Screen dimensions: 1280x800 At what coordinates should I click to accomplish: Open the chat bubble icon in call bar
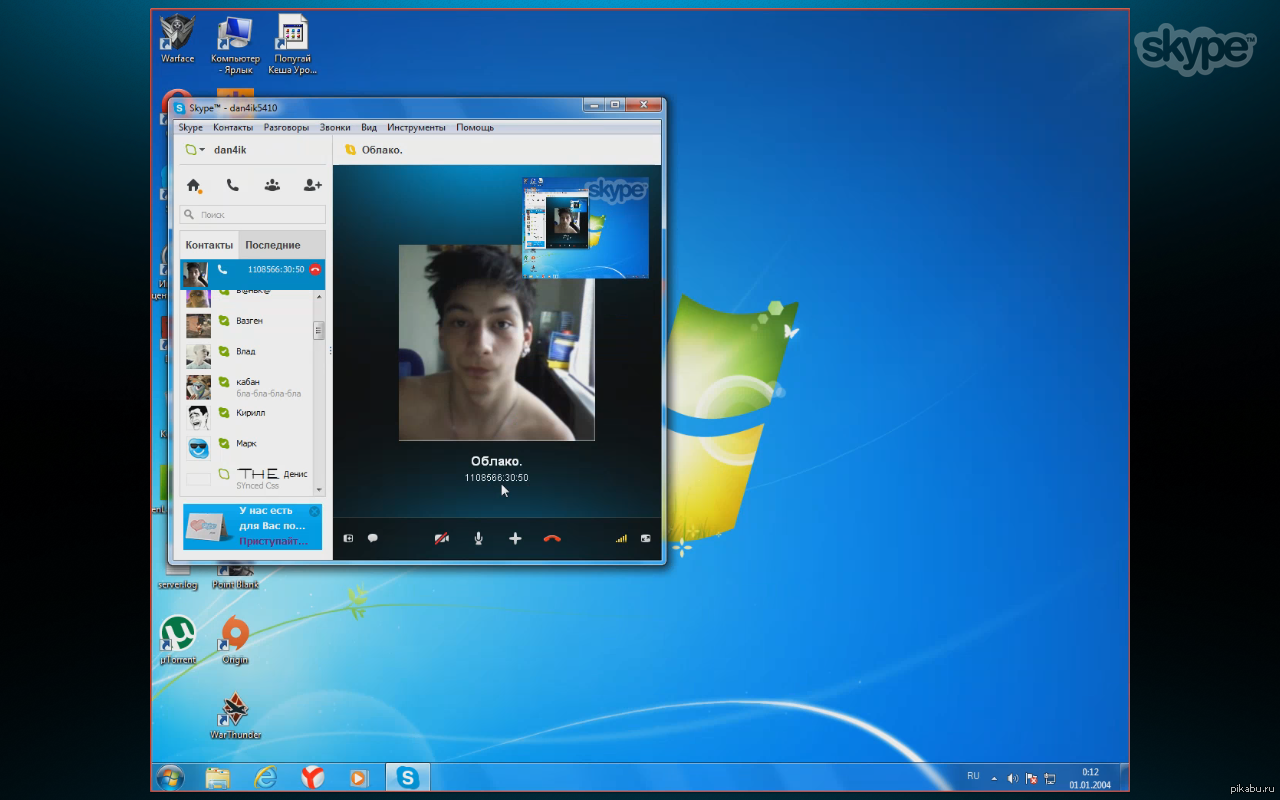point(373,538)
